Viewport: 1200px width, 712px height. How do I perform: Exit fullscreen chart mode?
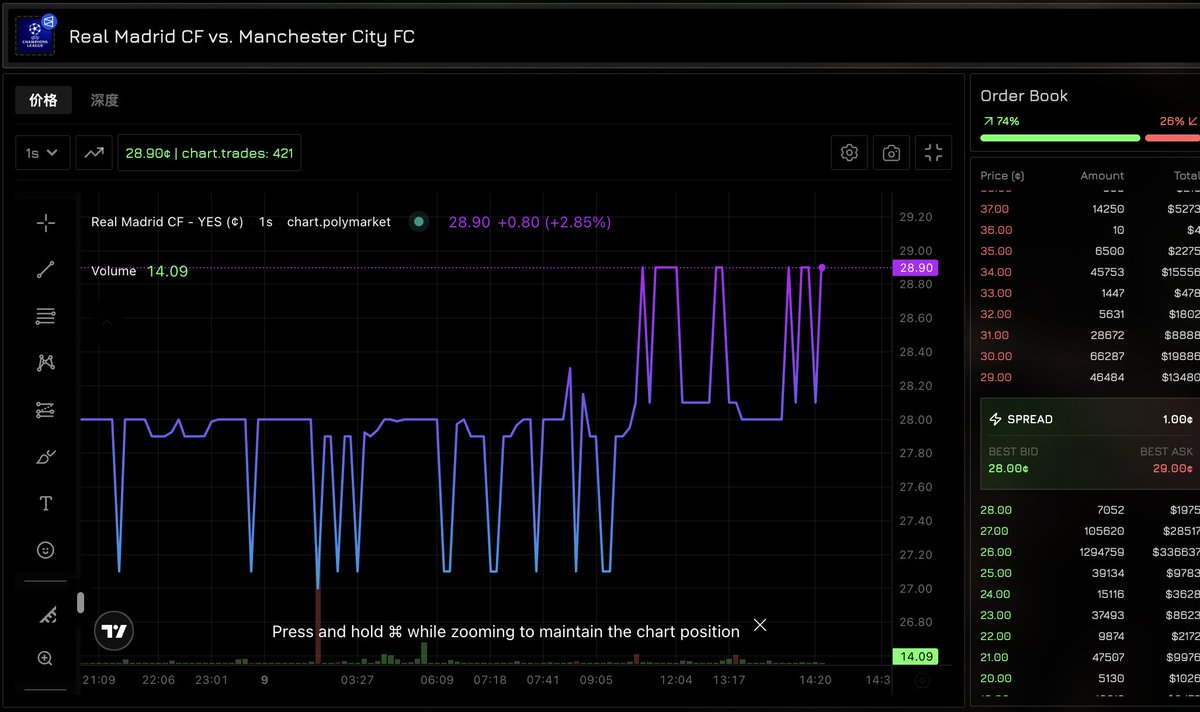(933, 153)
